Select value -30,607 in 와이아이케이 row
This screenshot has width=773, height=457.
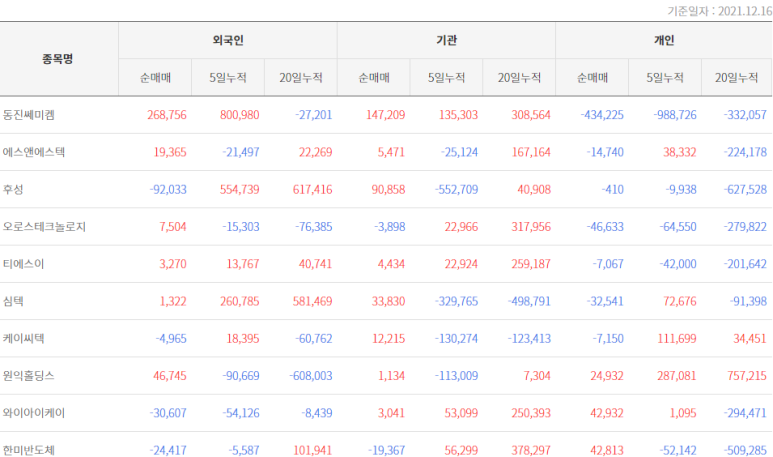point(168,413)
